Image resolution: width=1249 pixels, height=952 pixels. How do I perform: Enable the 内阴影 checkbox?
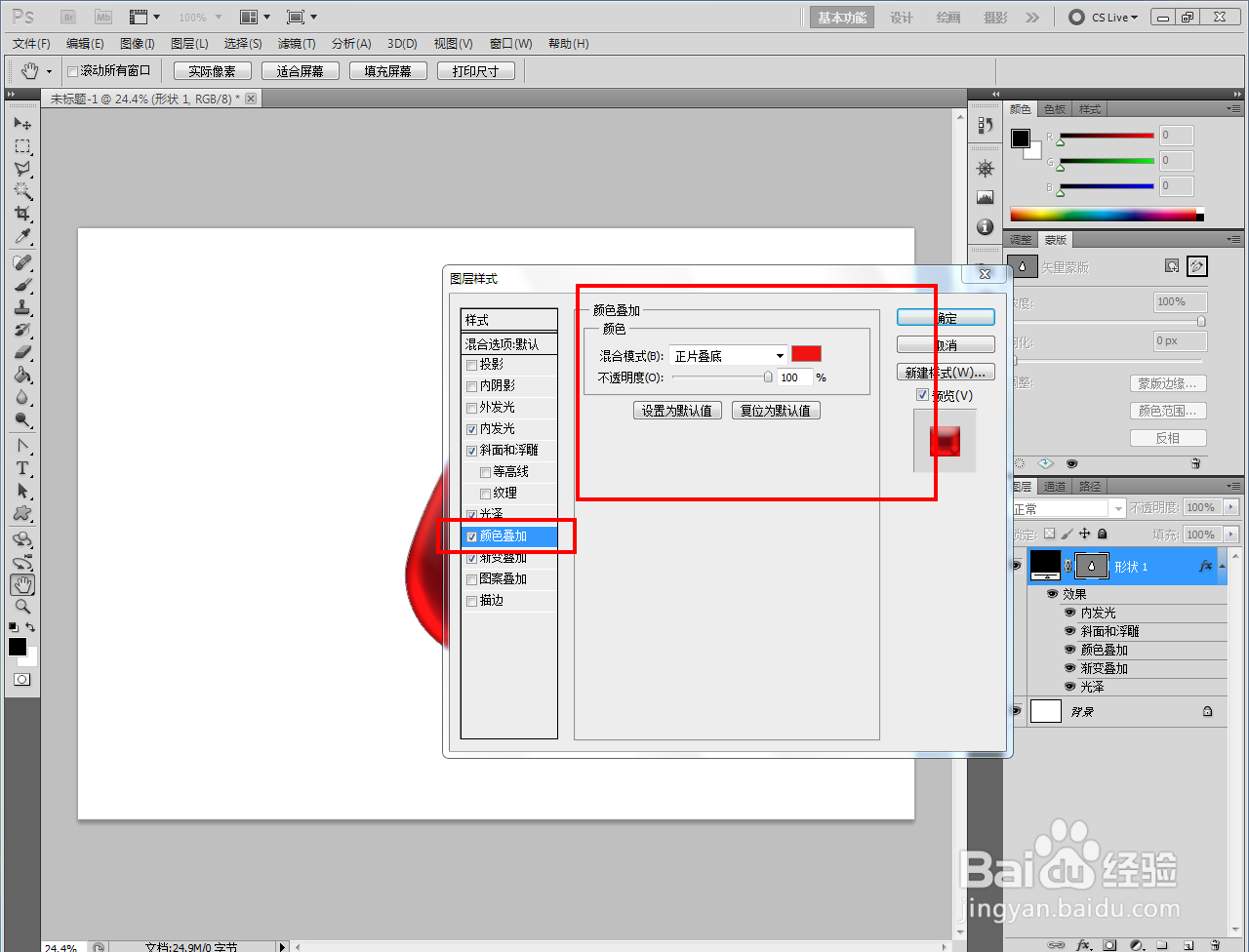472,386
